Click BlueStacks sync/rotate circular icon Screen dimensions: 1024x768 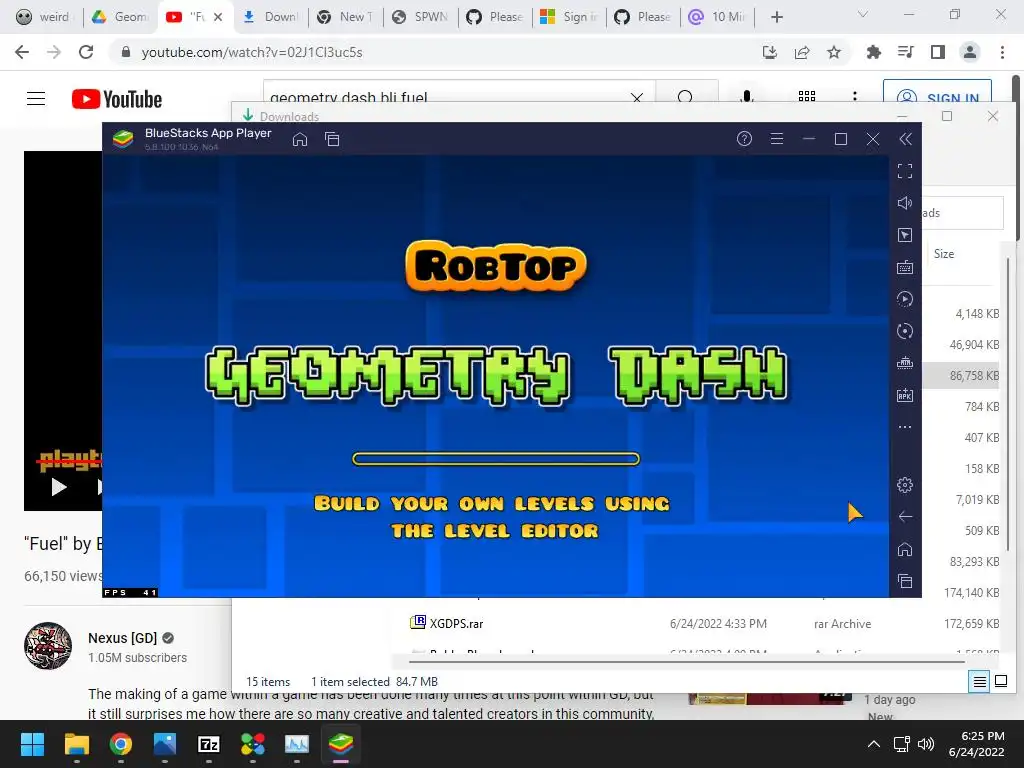(x=905, y=331)
